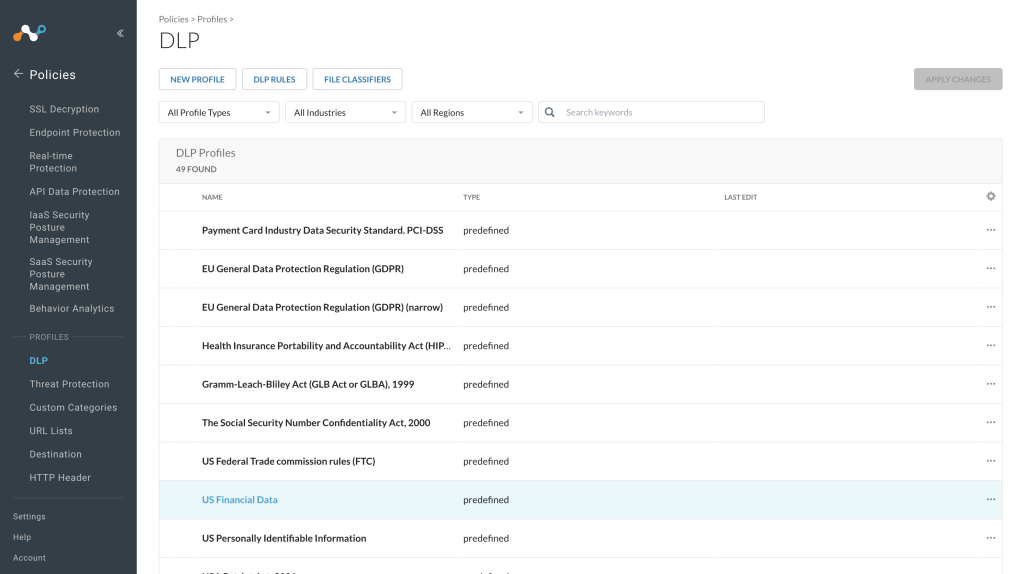Open Account in sidebar
This screenshot has height=574, width=1024.
click(29, 558)
